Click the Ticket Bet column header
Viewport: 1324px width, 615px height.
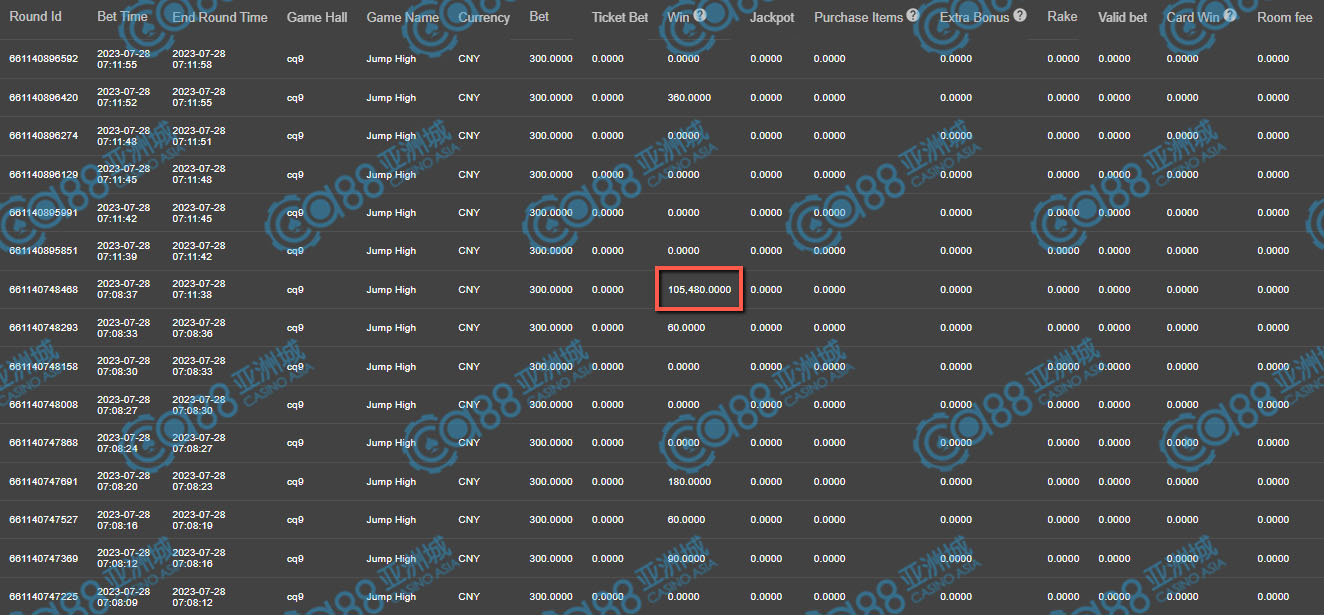tap(620, 17)
